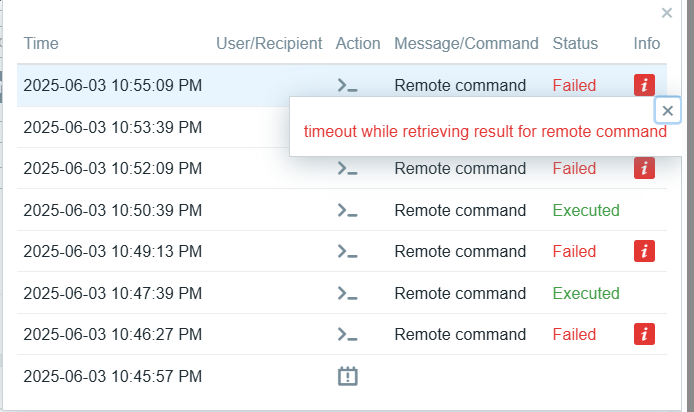This screenshot has width=694, height=412.
Task: Click calendar alert icon in 10:45:57 PM row
Action: (347, 376)
